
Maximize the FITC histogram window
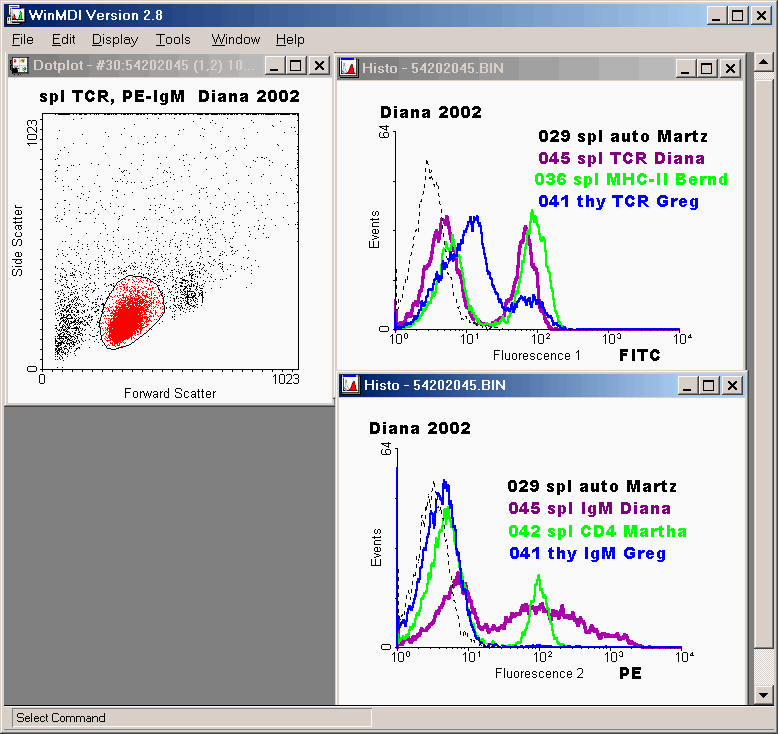coord(707,68)
